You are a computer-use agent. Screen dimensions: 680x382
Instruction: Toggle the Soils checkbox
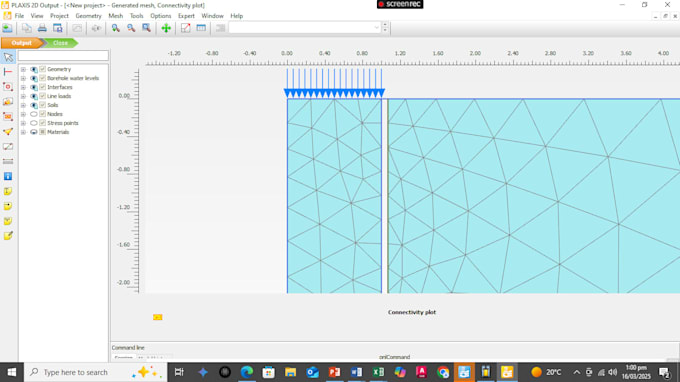(42, 105)
